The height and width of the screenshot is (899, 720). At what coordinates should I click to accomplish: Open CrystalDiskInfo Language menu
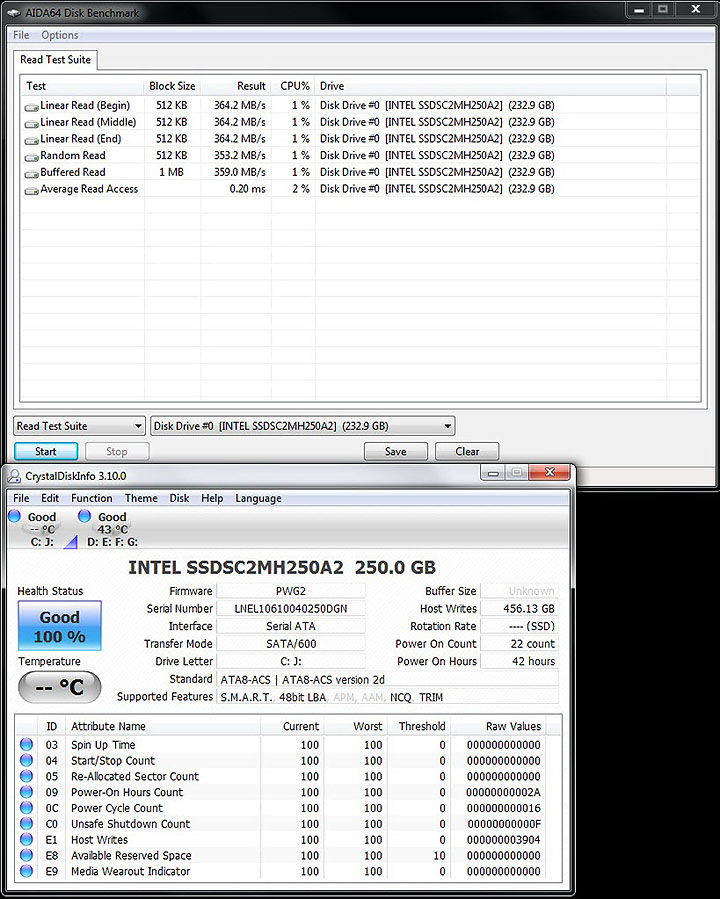(x=259, y=498)
